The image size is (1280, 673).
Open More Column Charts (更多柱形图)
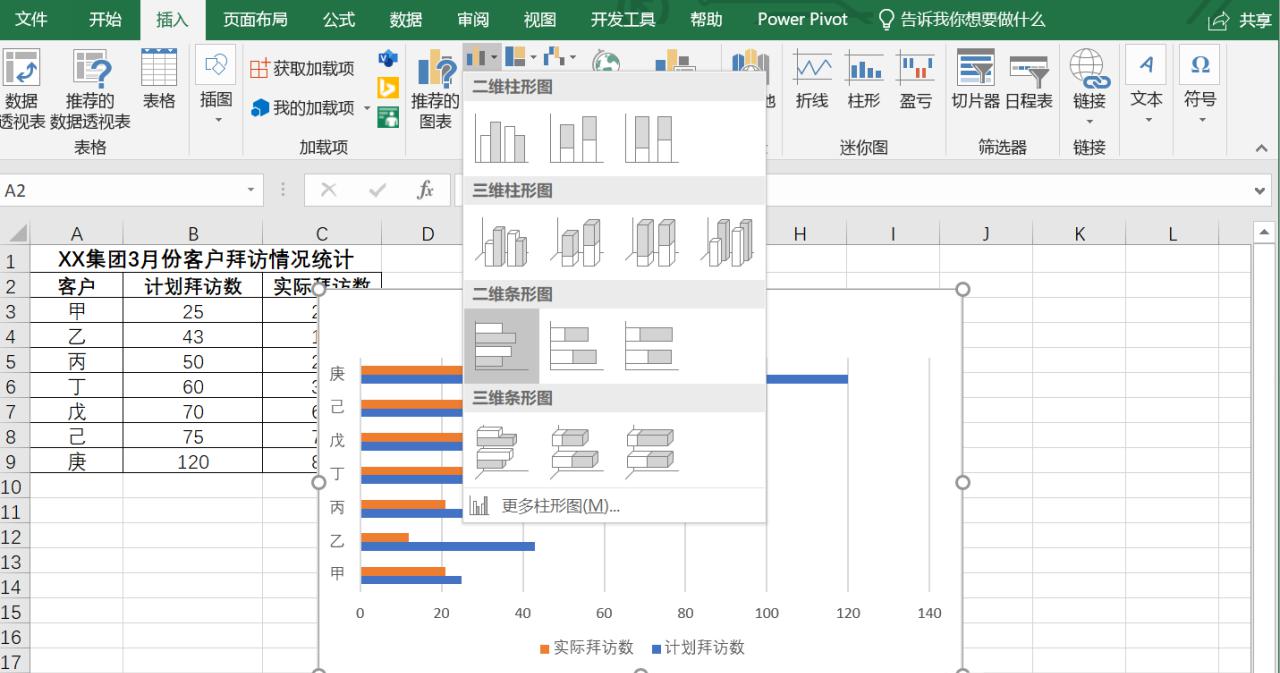tap(614, 506)
